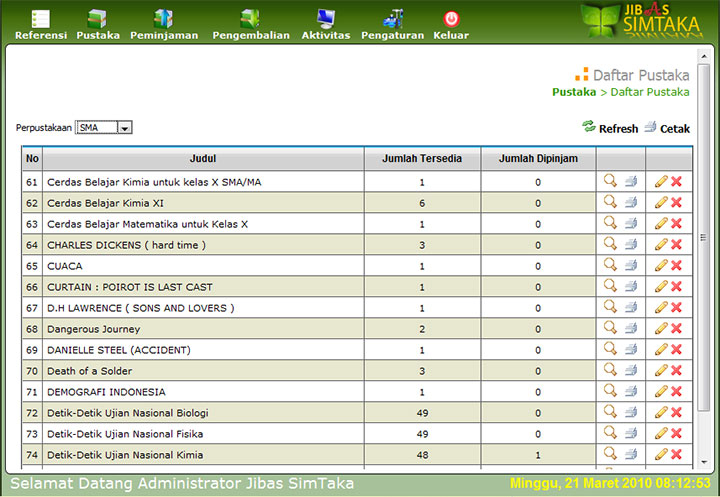Print the Cerdas Belajar Matematika row
The image size is (720, 497).
[x=631, y=223]
